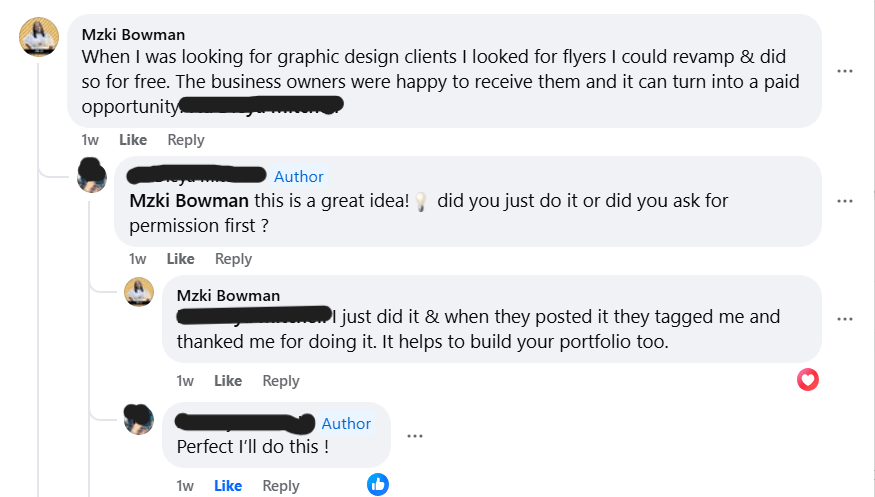Open options for 'I just did it' reply
The width and height of the screenshot is (875, 497).
click(845, 319)
